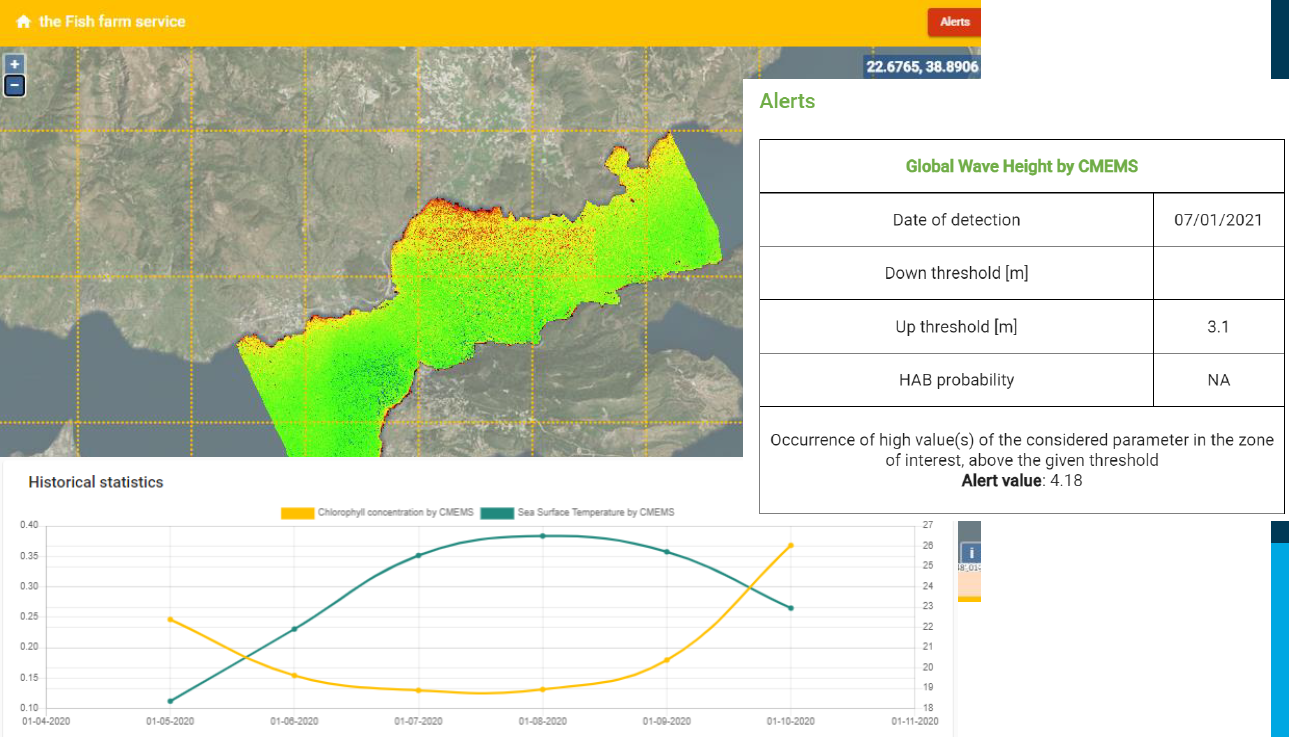Click 'the Fish farm service' title link
This screenshot has width=1289, height=737.
point(112,22)
